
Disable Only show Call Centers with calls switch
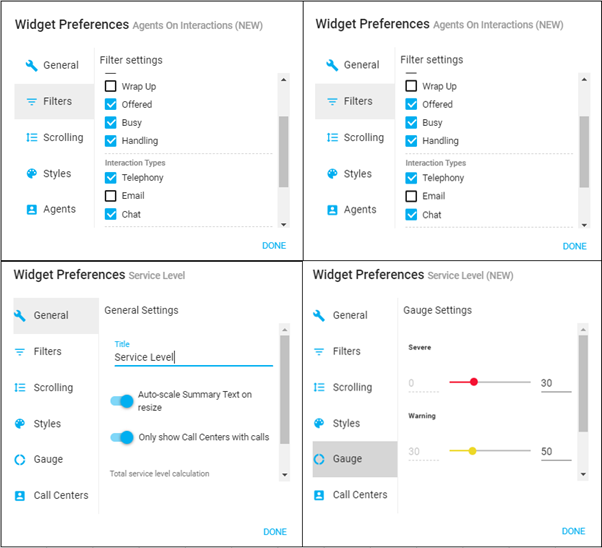click(122, 437)
